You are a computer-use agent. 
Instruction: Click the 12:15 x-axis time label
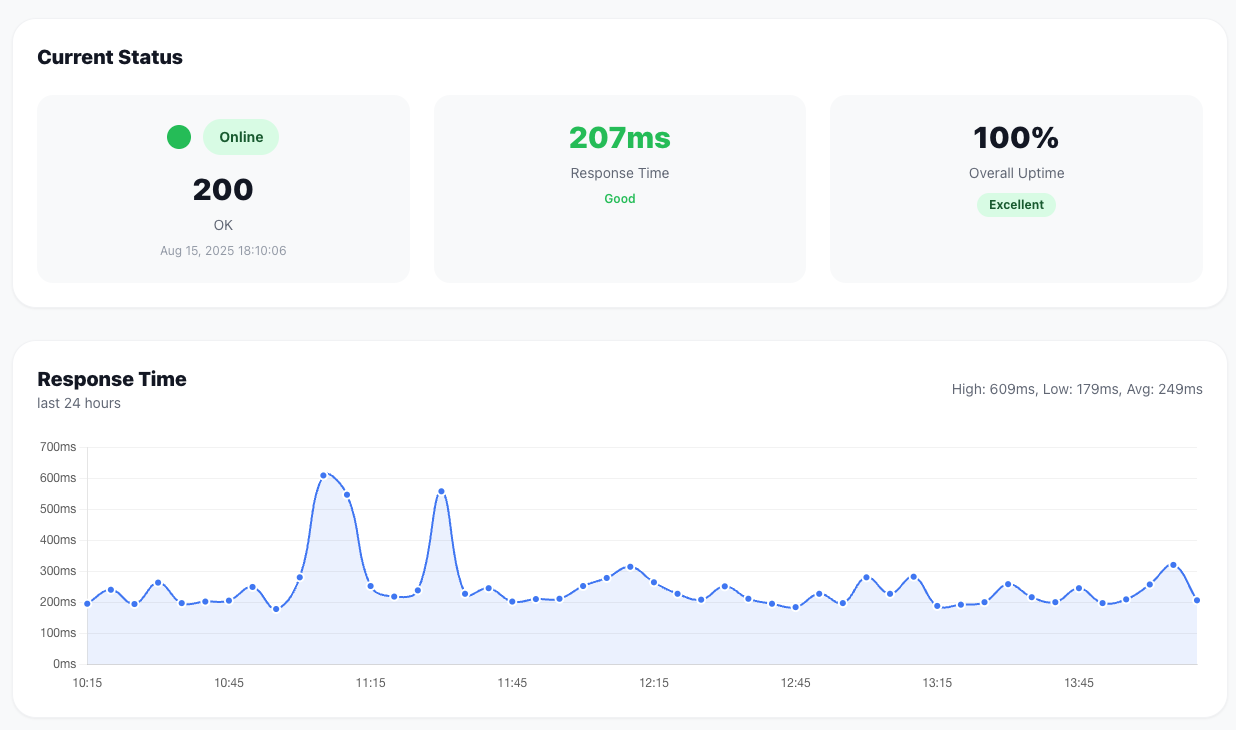(x=654, y=683)
